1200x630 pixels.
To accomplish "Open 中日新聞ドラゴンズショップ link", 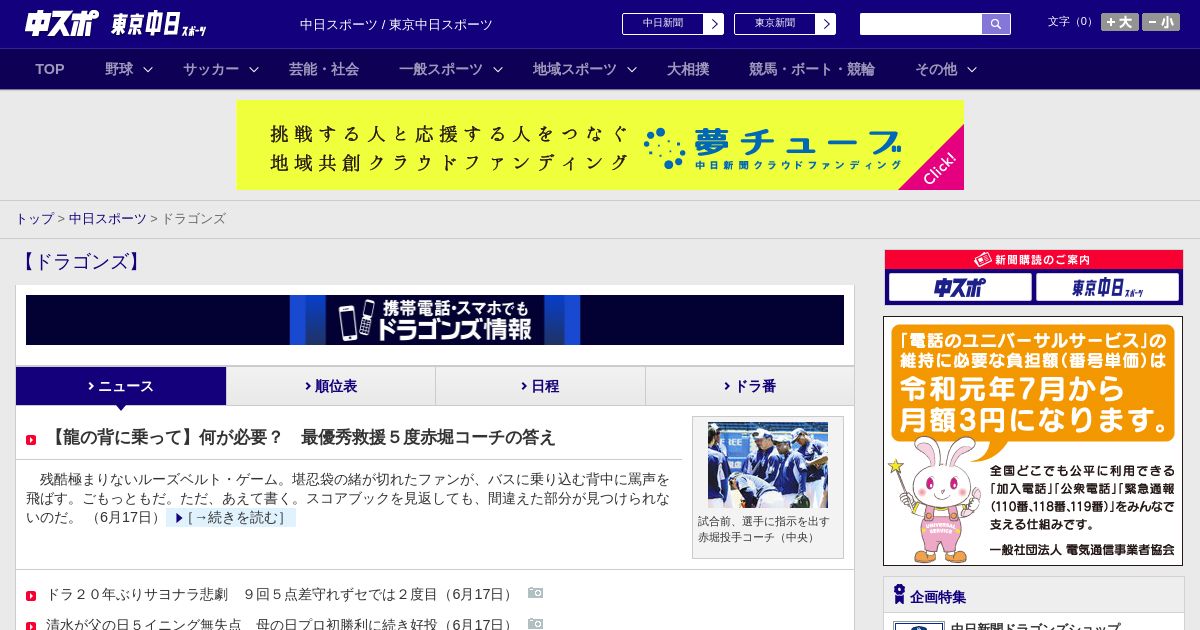I will 1035,626.
